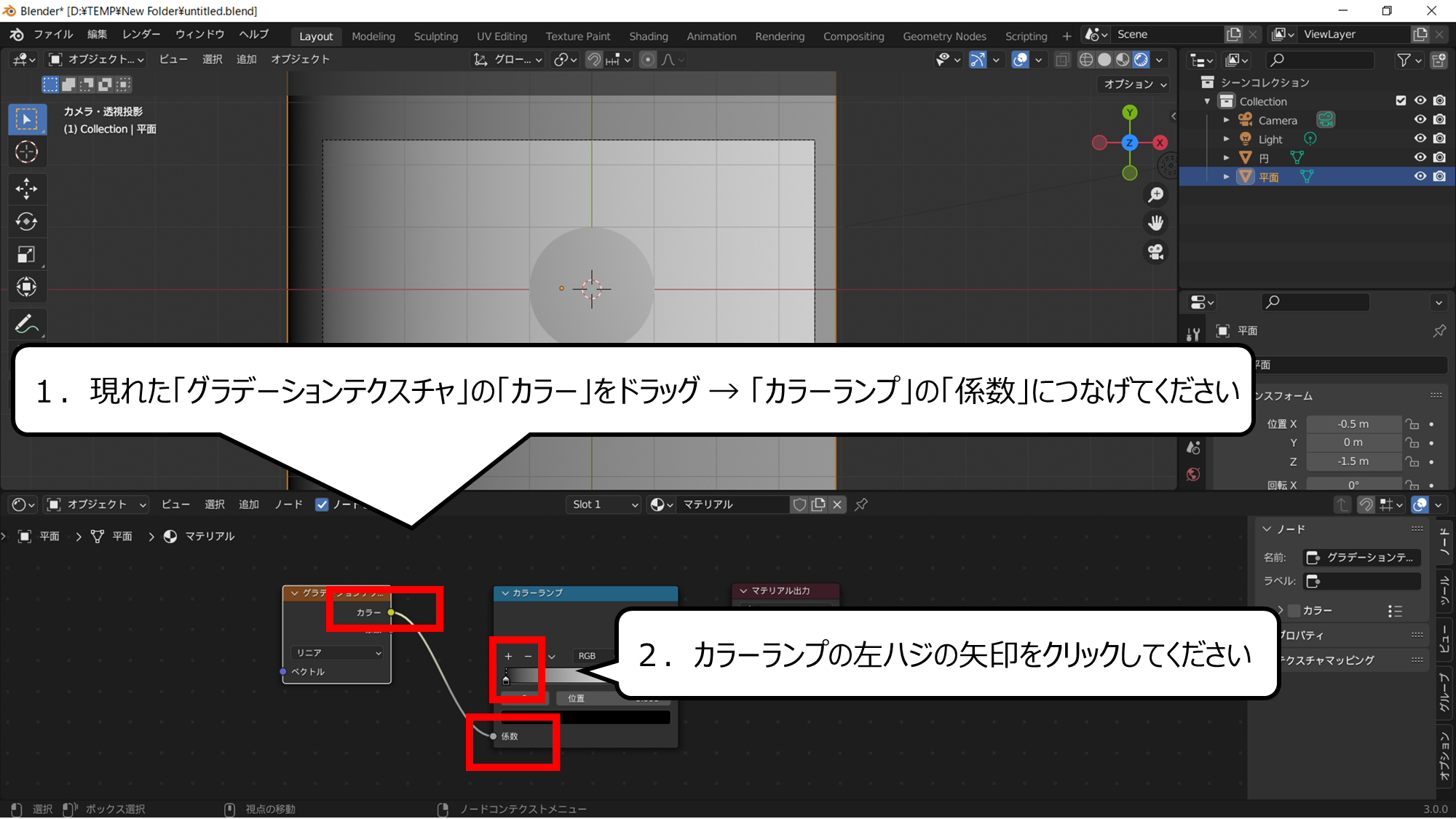The height and width of the screenshot is (819, 1456).
Task: Select the 3D Cursor tool
Action: click(27, 152)
